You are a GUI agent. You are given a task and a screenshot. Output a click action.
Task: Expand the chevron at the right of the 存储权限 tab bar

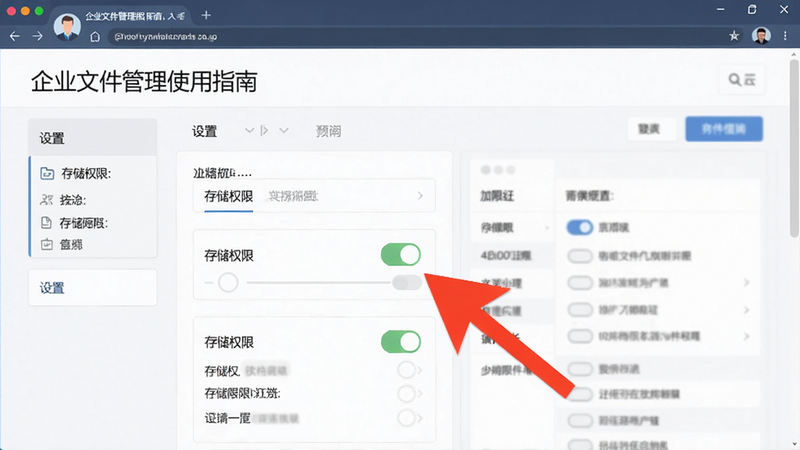click(420, 195)
